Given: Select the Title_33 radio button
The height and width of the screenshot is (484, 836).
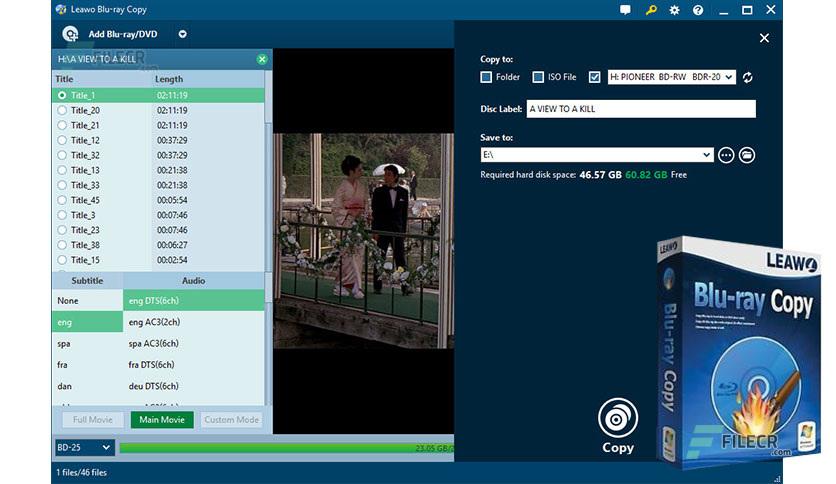Looking at the screenshot, I should pyautogui.click(x=62, y=185).
